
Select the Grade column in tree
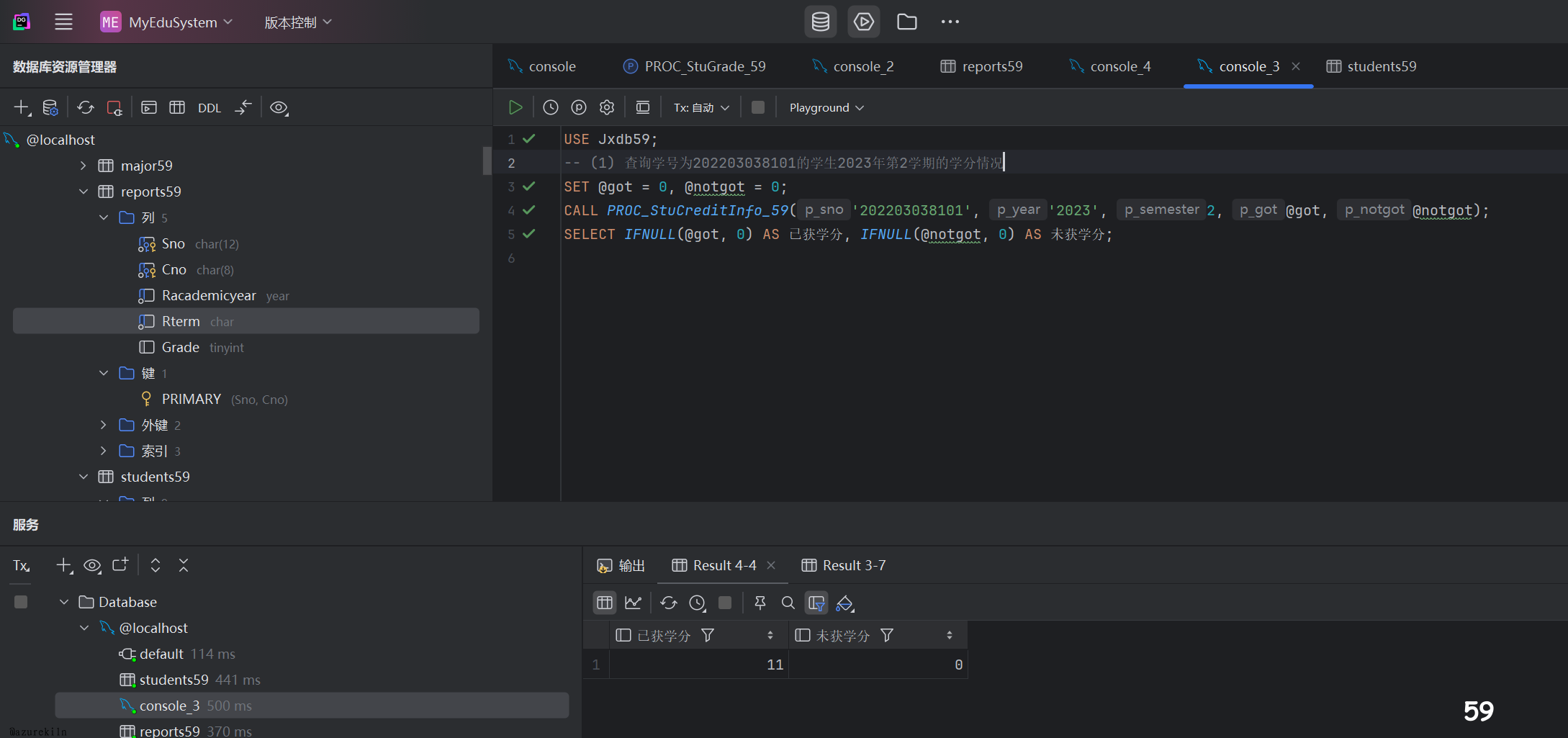coord(180,347)
